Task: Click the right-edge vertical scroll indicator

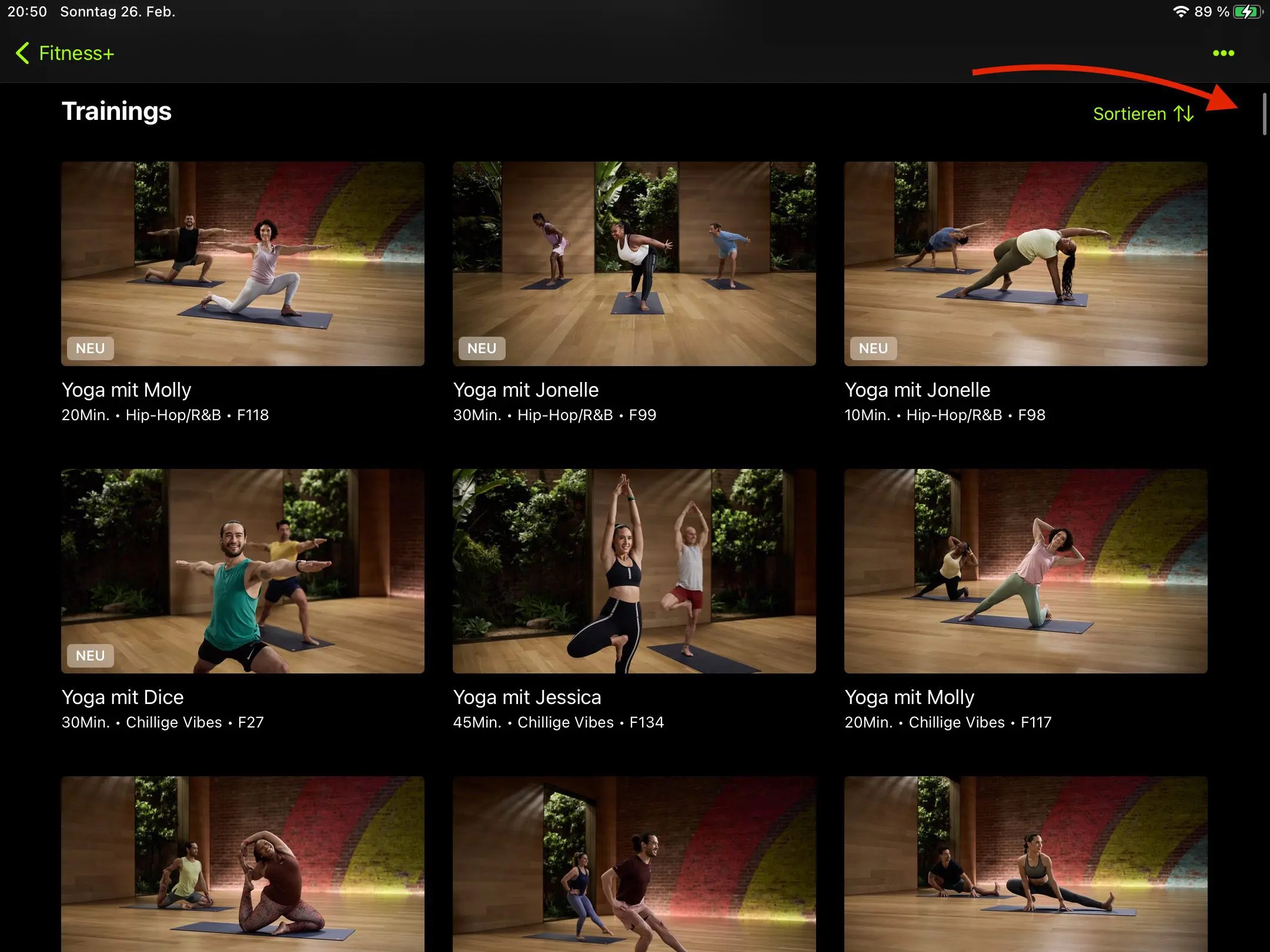Action: pos(1264,113)
